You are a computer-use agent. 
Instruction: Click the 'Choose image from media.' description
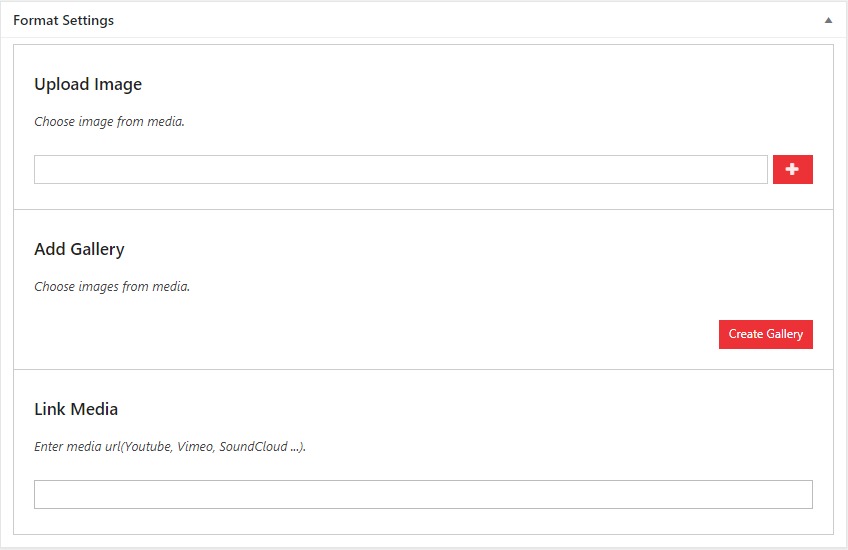[109, 122]
